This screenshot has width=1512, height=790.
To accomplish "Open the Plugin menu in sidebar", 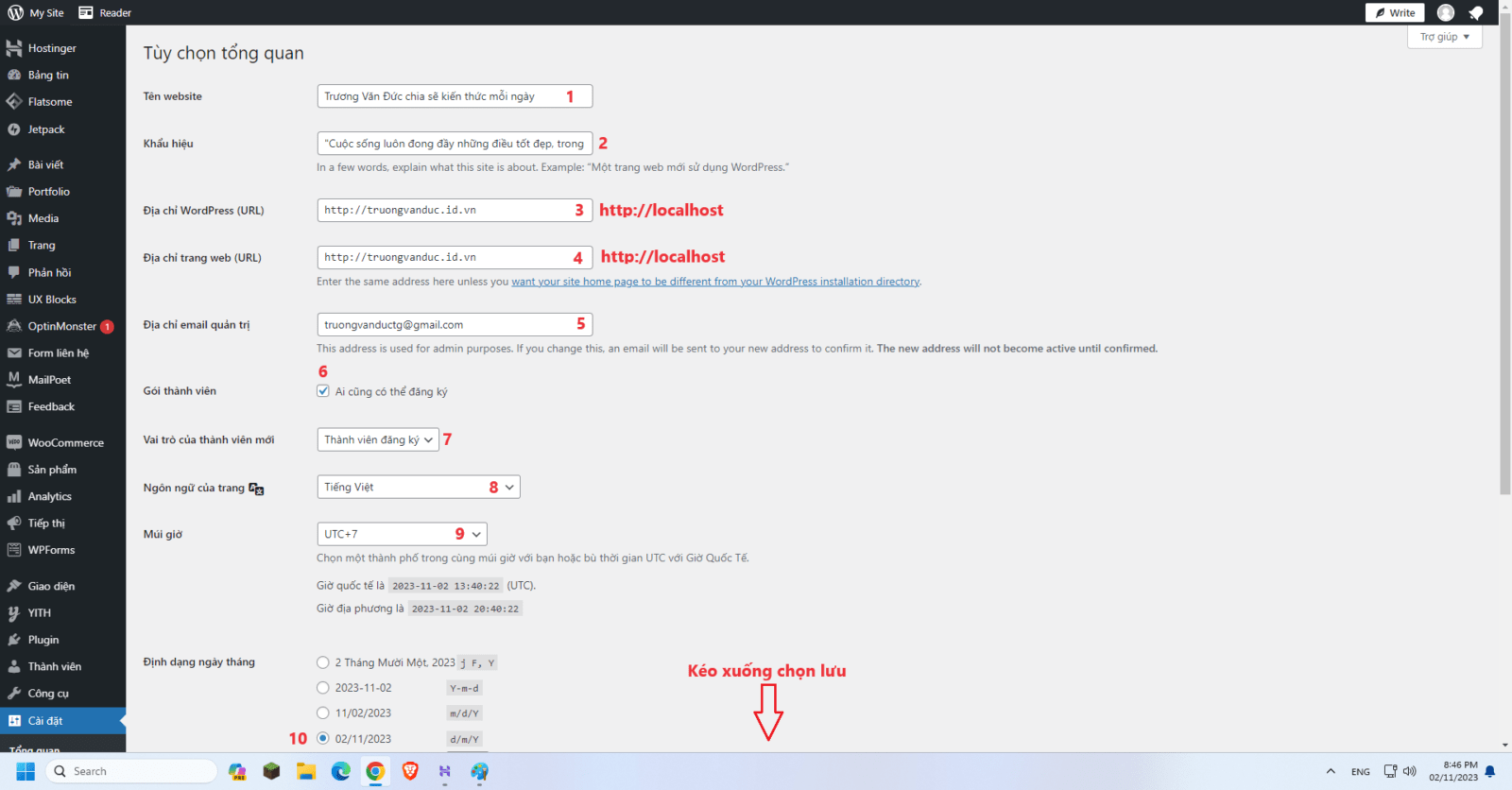I will tap(43, 640).
